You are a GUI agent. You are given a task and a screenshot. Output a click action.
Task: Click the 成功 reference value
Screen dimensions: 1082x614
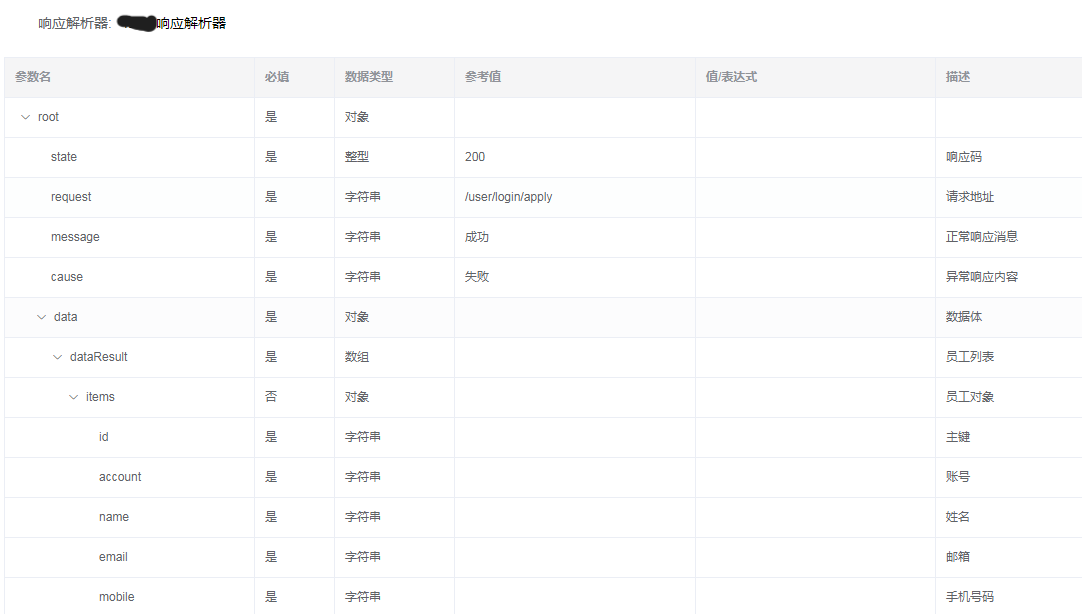tap(477, 237)
